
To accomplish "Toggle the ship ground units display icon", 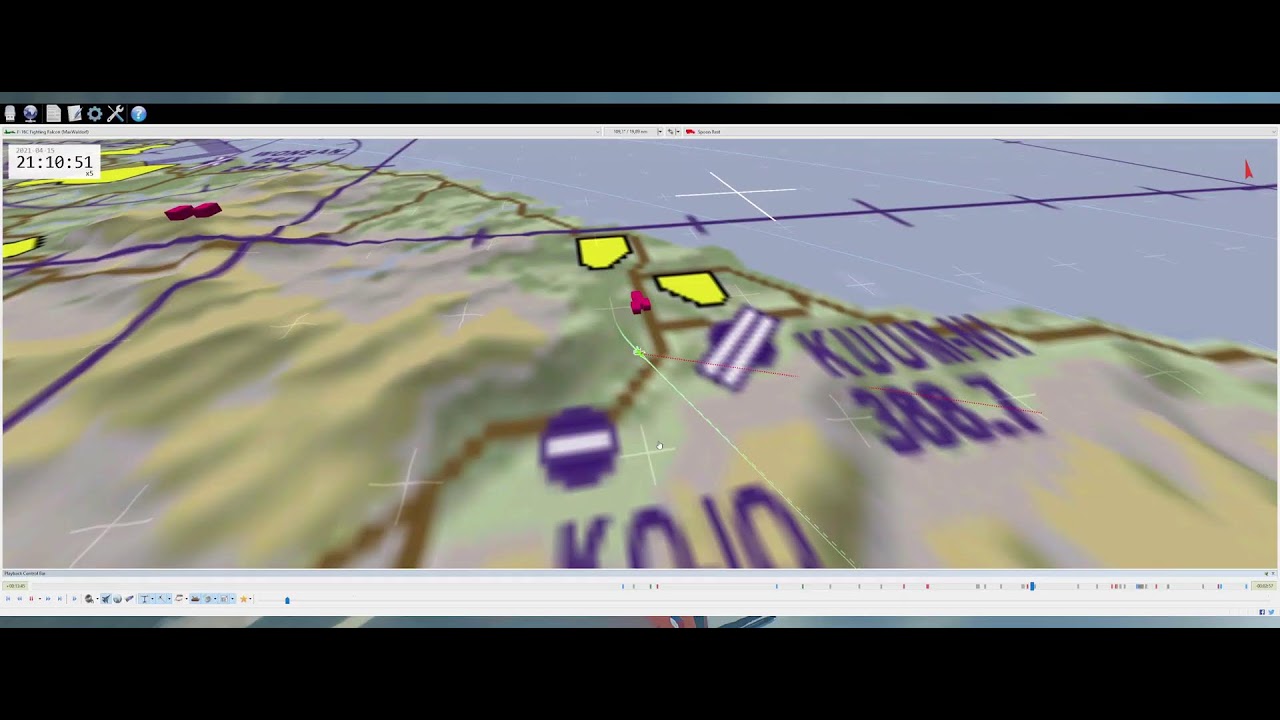I will (195, 599).
